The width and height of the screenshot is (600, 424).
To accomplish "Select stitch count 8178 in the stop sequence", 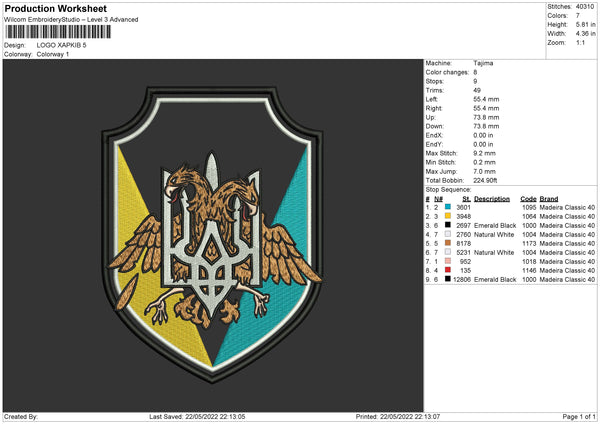I will point(463,243).
